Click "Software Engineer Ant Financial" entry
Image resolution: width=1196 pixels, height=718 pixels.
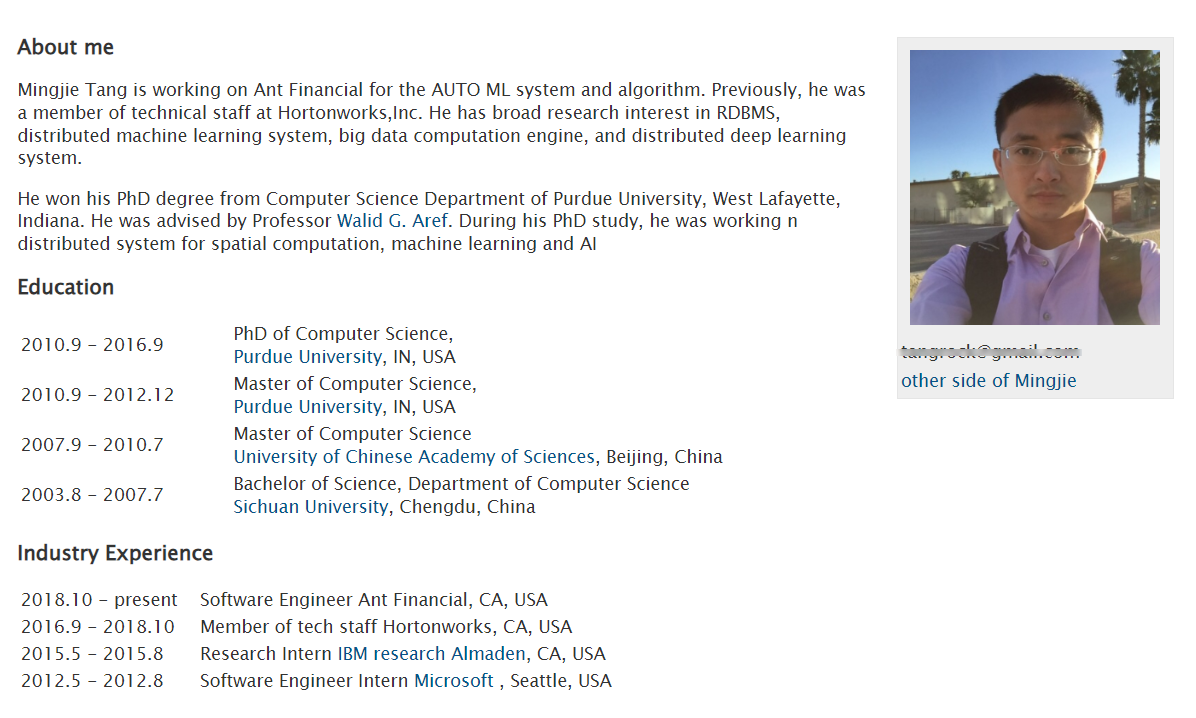click(x=373, y=600)
